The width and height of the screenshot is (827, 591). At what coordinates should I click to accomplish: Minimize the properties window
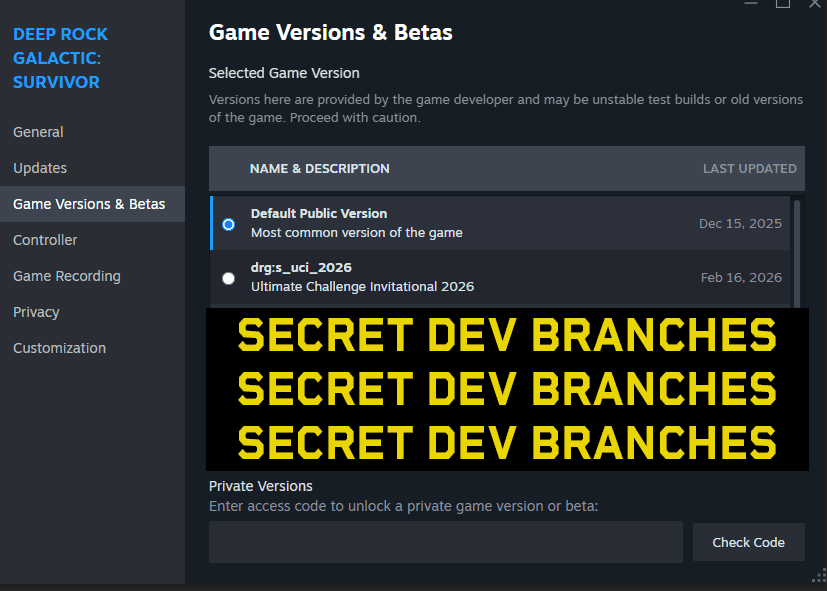tap(751, 3)
